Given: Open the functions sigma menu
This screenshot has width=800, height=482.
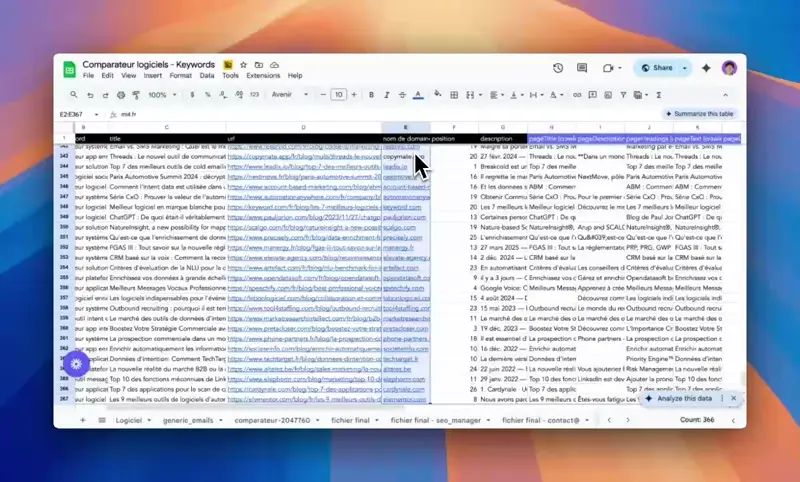Looking at the screenshot, I should coord(659,95).
